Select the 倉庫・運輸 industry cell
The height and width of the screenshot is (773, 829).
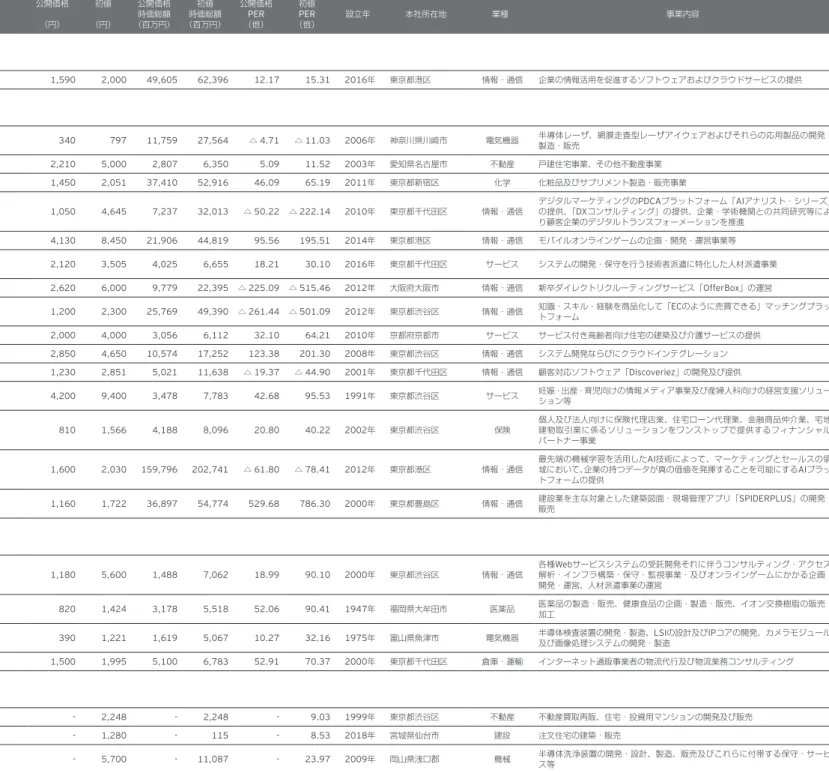pyautogui.click(x=502, y=662)
